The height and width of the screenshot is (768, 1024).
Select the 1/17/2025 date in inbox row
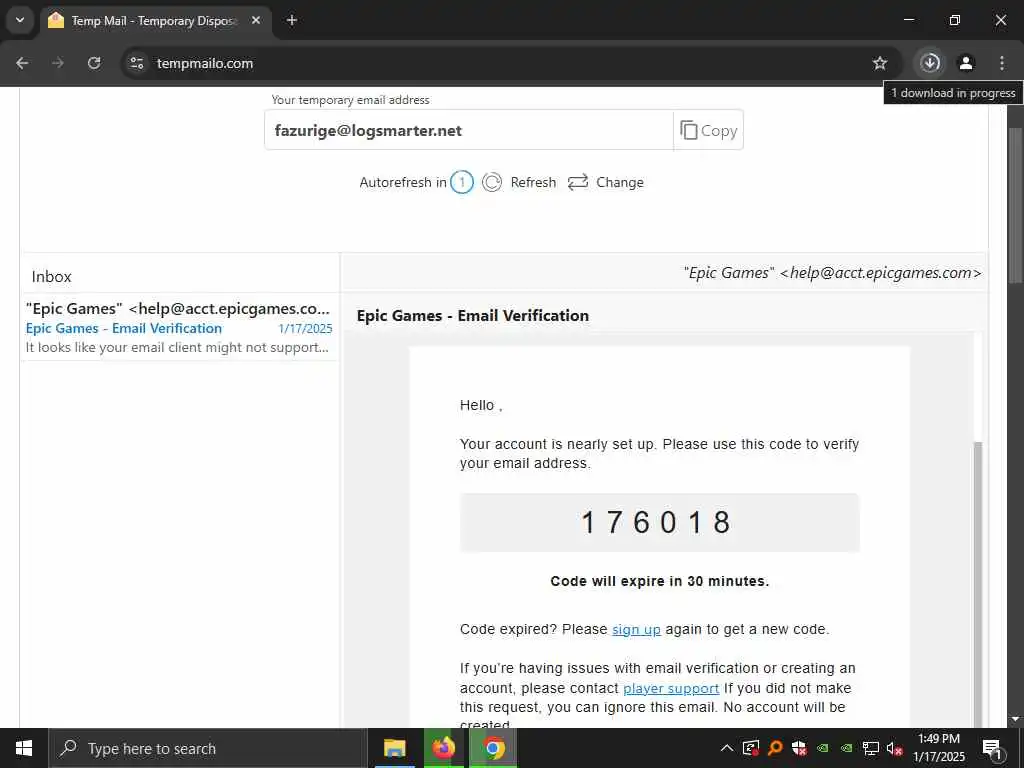tap(305, 328)
